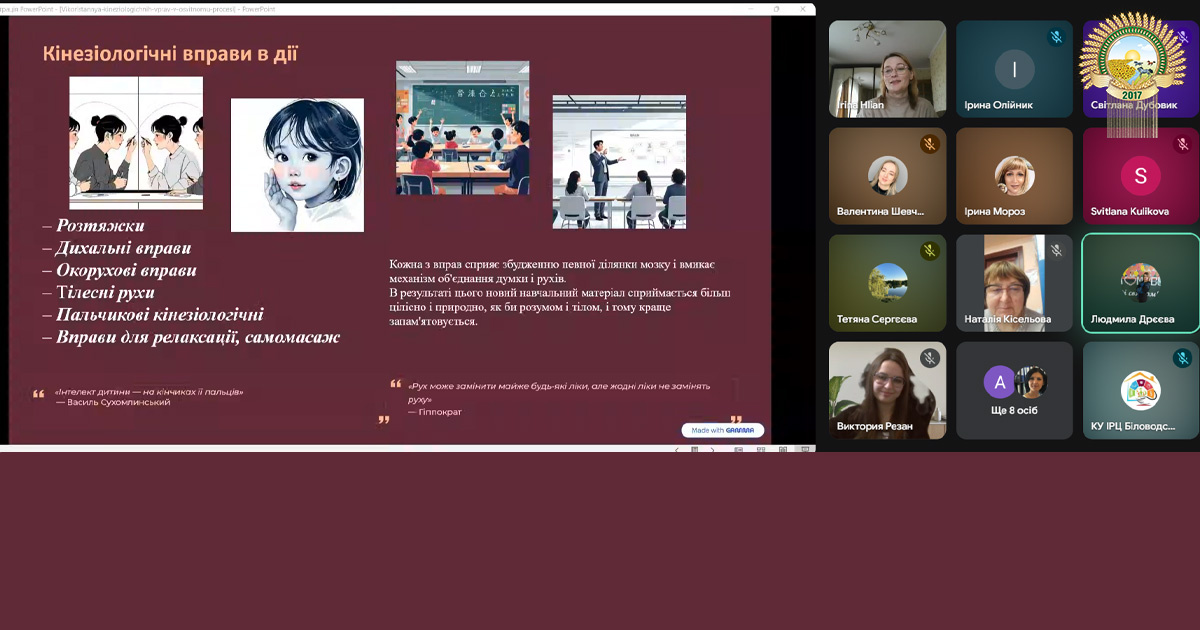
Task: Click 'Made with Gamma' badge
Action: coord(723,430)
